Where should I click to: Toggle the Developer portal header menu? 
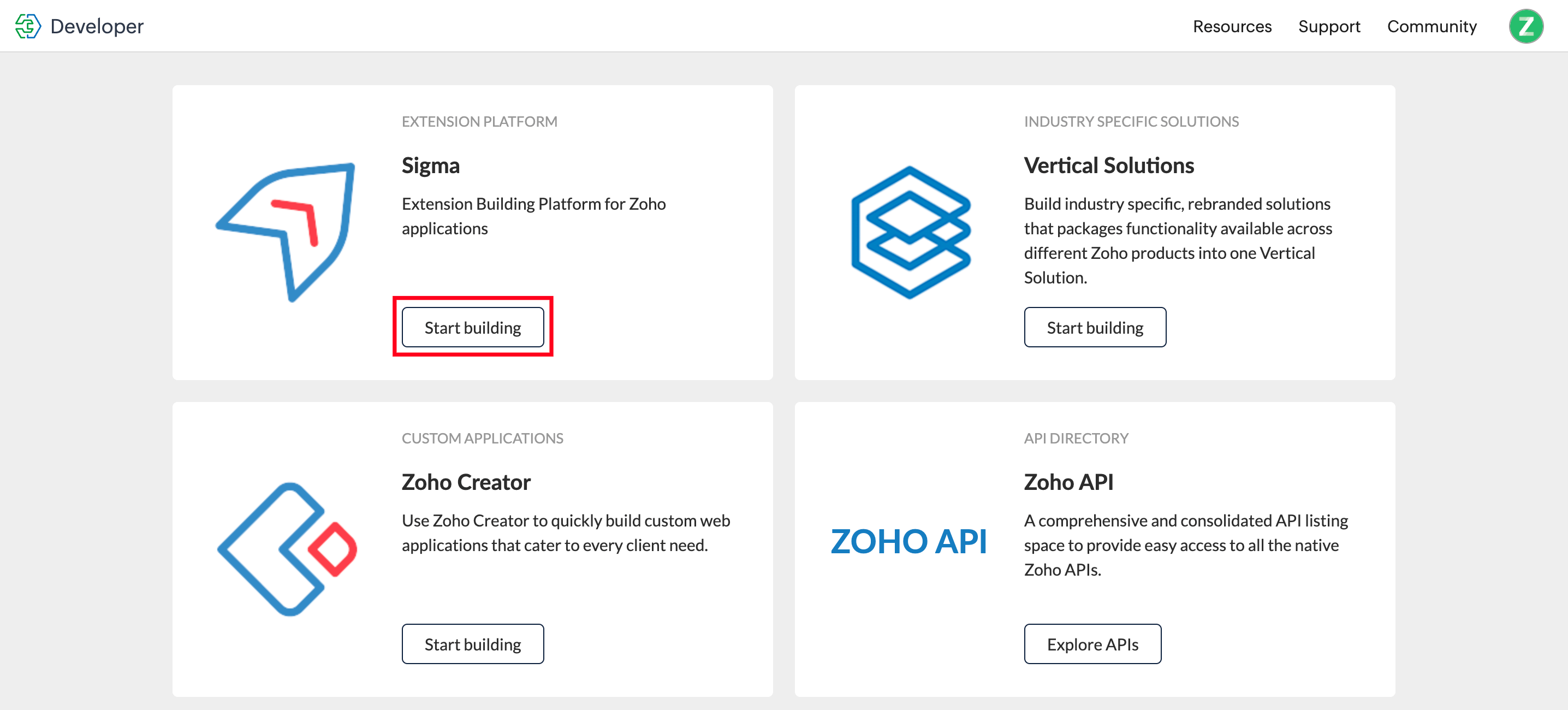click(x=29, y=26)
